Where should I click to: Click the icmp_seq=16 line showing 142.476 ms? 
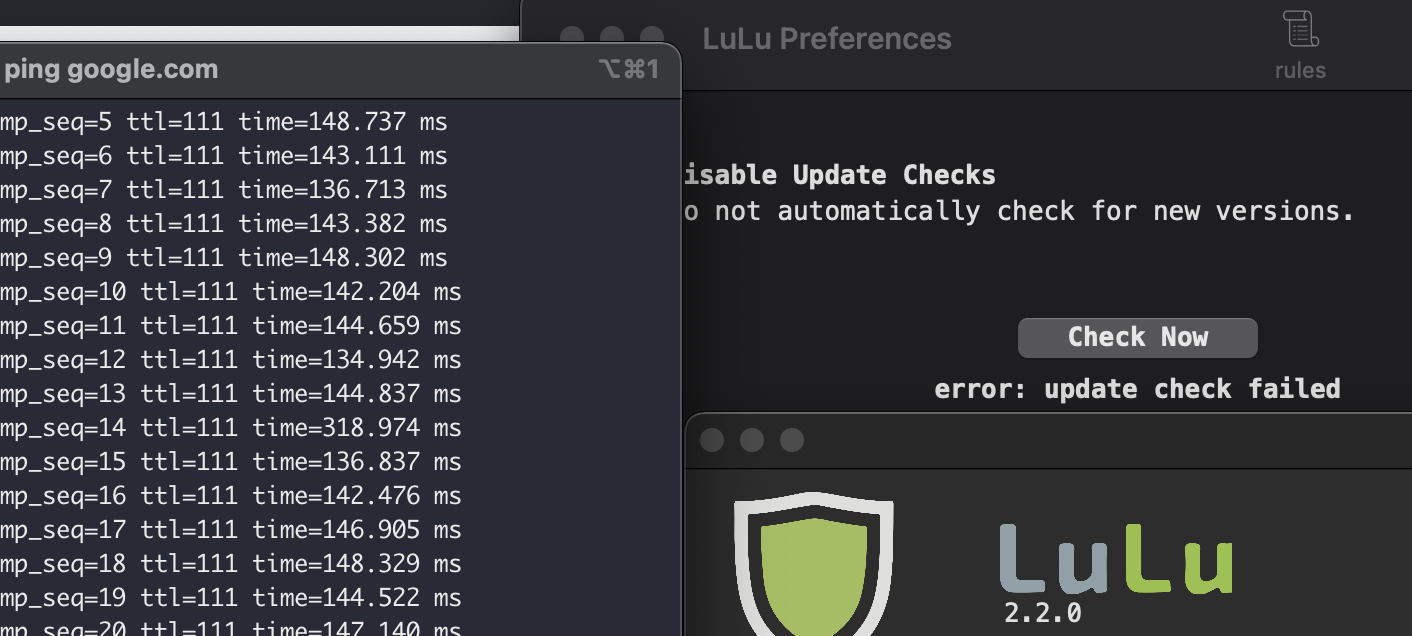click(231, 496)
